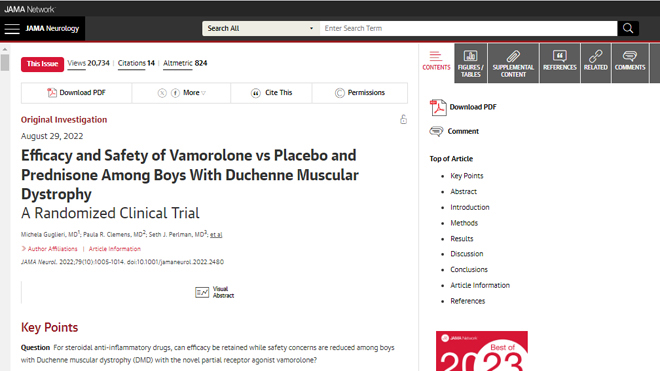Open the Related links tab
The width and height of the screenshot is (660, 371).
(596, 63)
